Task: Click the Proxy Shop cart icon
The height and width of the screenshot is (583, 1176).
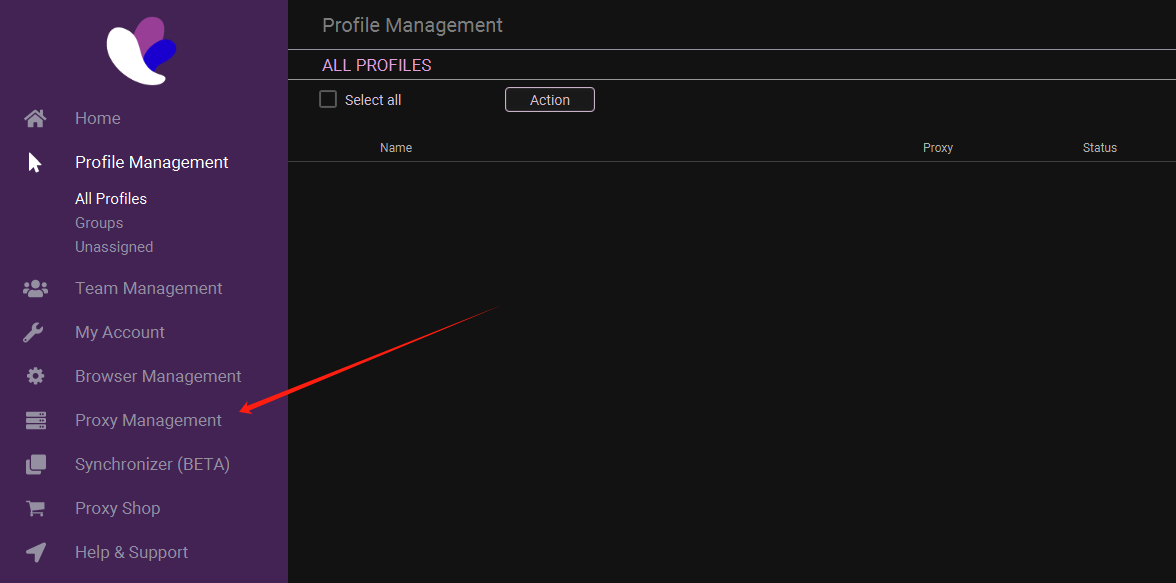Action: click(35, 509)
